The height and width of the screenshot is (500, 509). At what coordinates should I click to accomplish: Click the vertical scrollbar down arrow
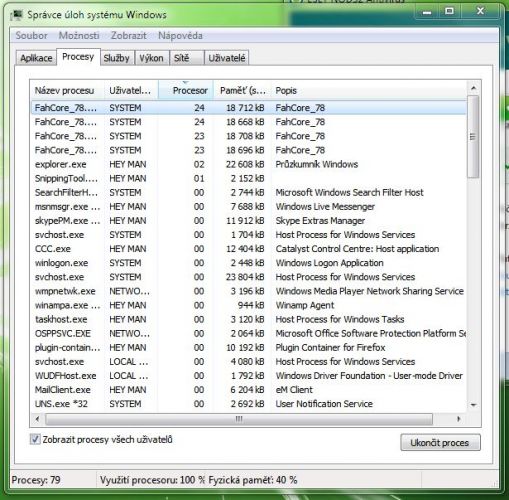[473, 405]
